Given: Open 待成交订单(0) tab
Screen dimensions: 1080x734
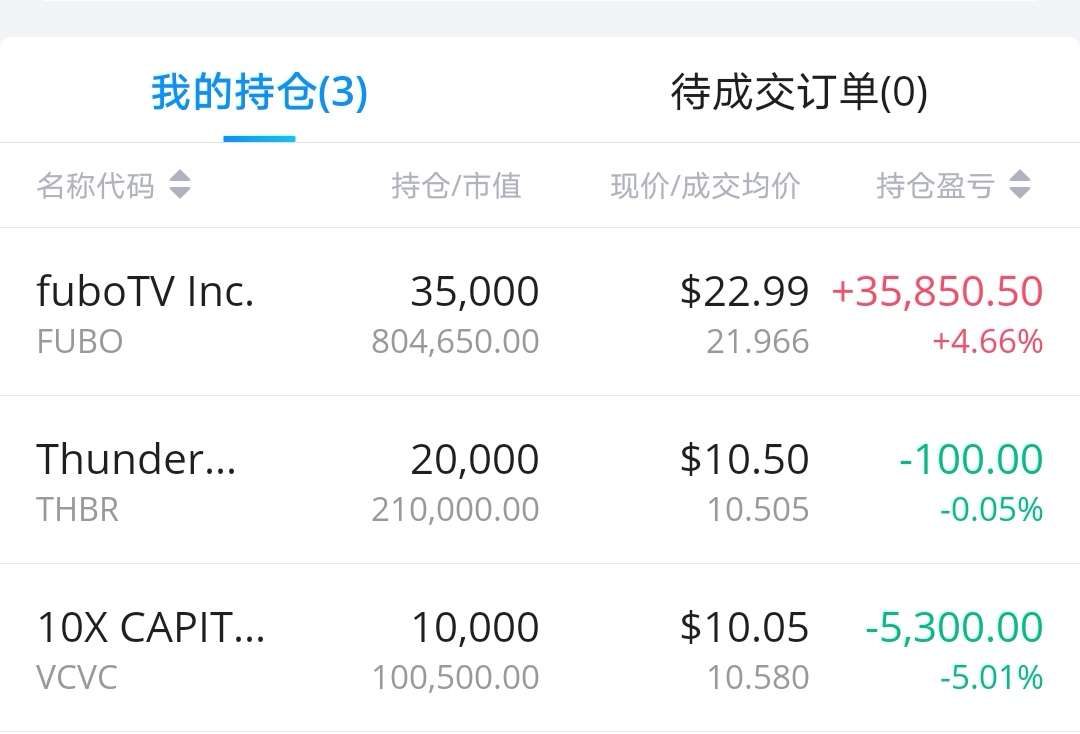Looking at the screenshot, I should point(799,93).
